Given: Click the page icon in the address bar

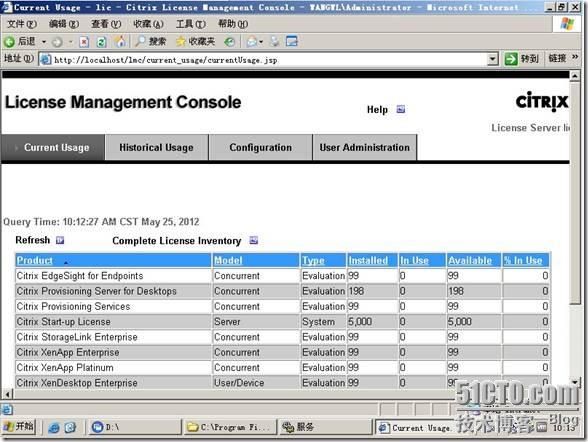Looking at the screenshot, I should pyautogui.click(x=45, y=60).
